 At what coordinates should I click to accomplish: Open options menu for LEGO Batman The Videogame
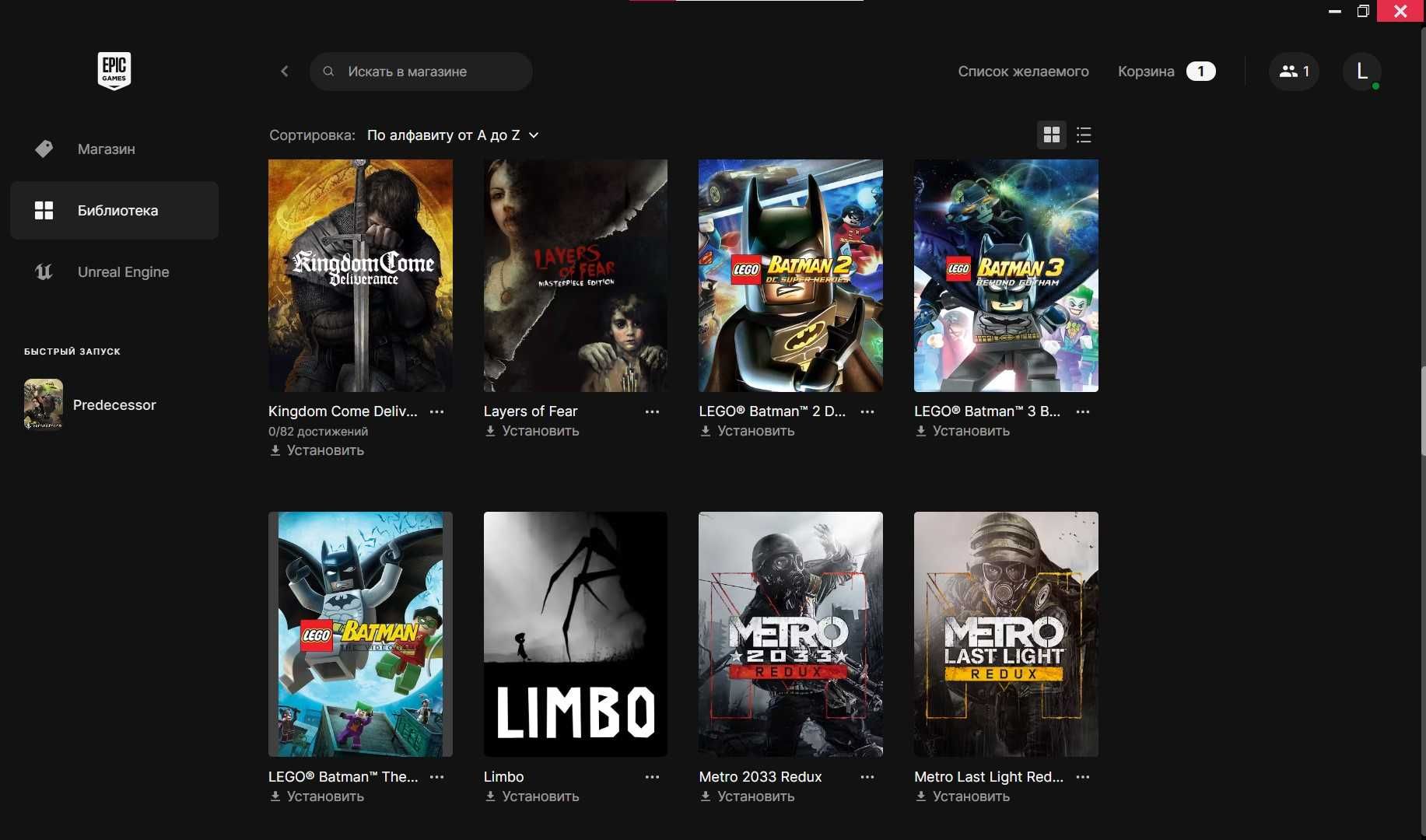[437, 777]
